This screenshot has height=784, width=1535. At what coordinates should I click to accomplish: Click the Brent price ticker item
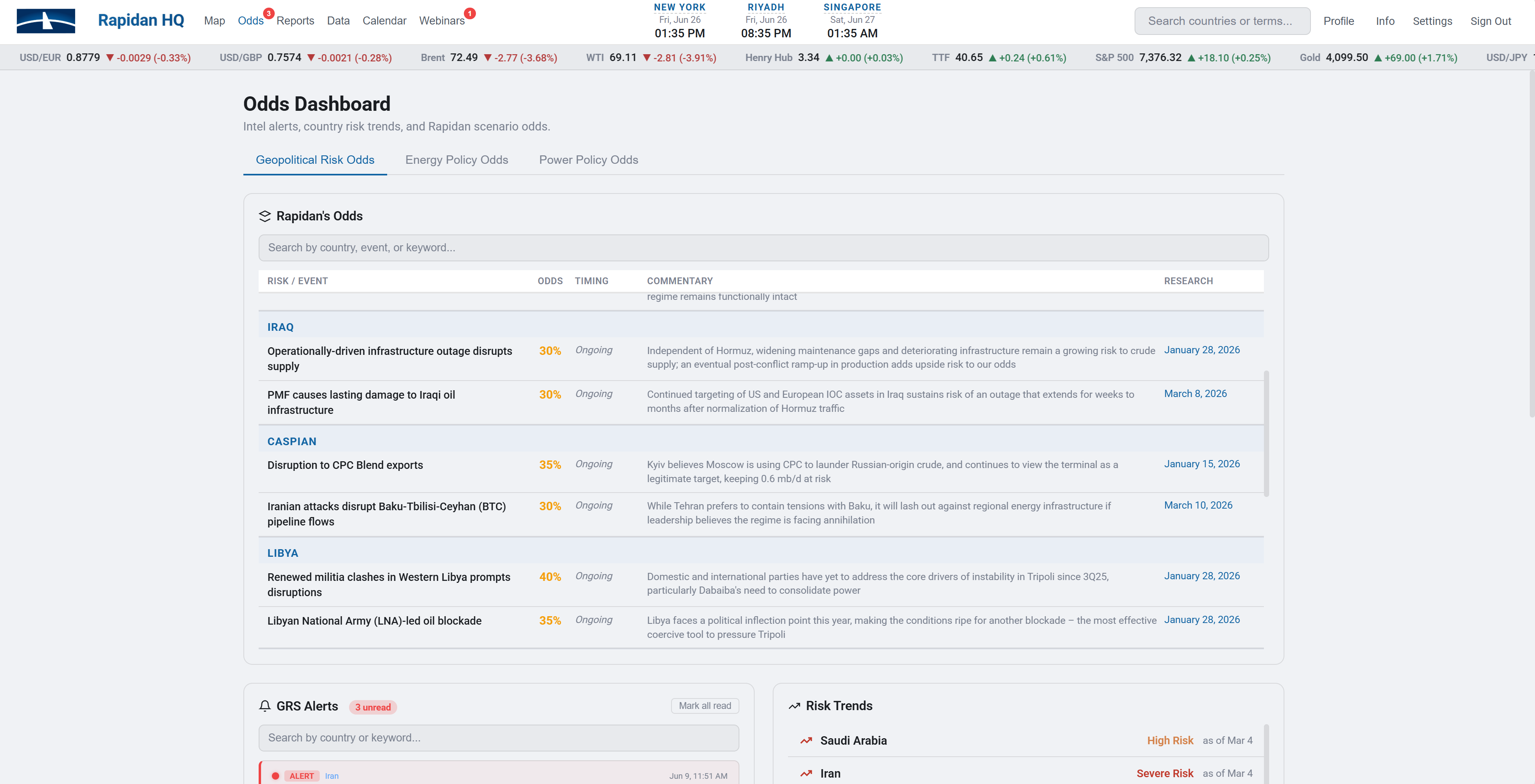489,58
